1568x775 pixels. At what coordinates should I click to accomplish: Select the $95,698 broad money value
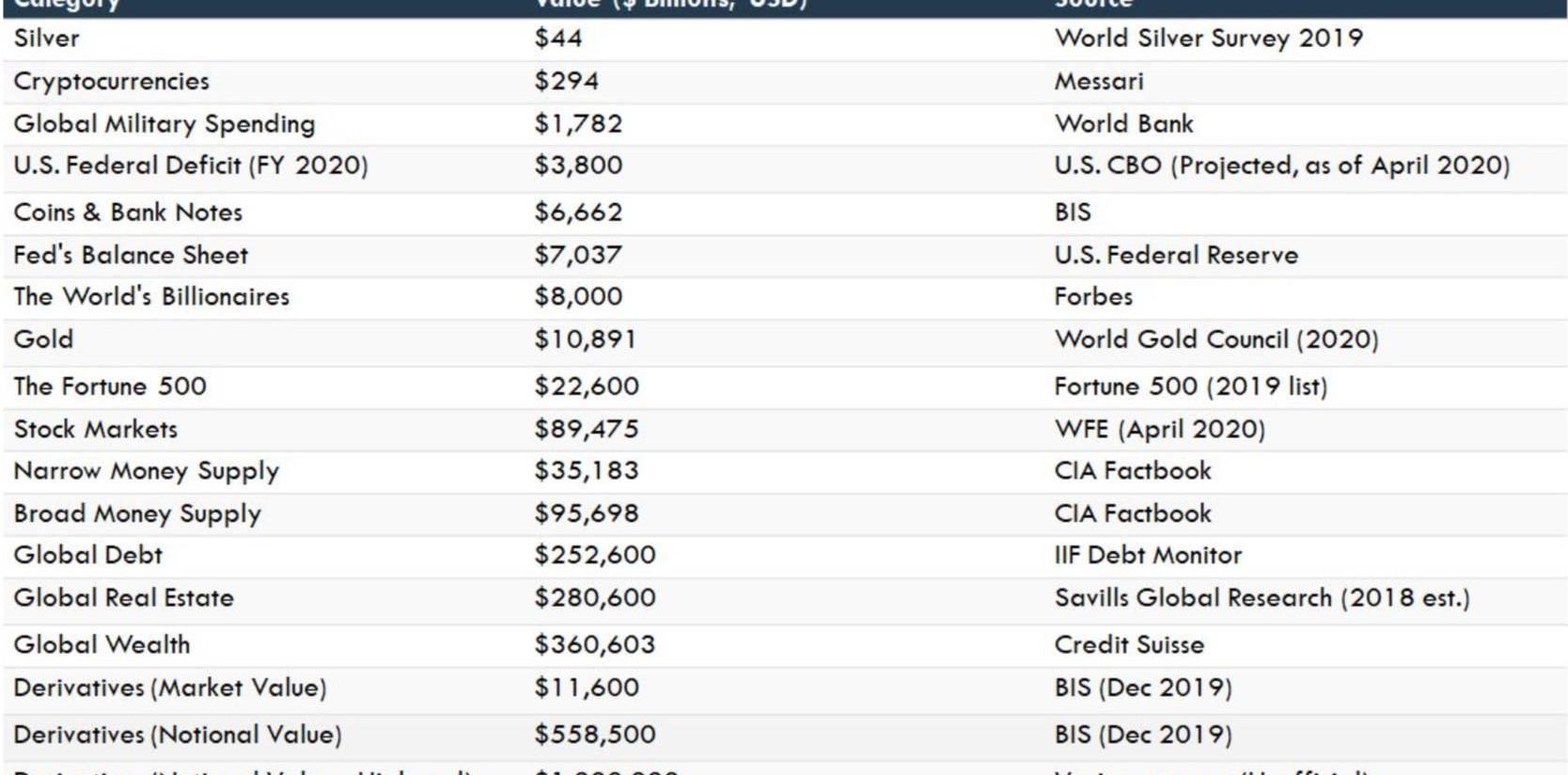(x=587, y=514)
